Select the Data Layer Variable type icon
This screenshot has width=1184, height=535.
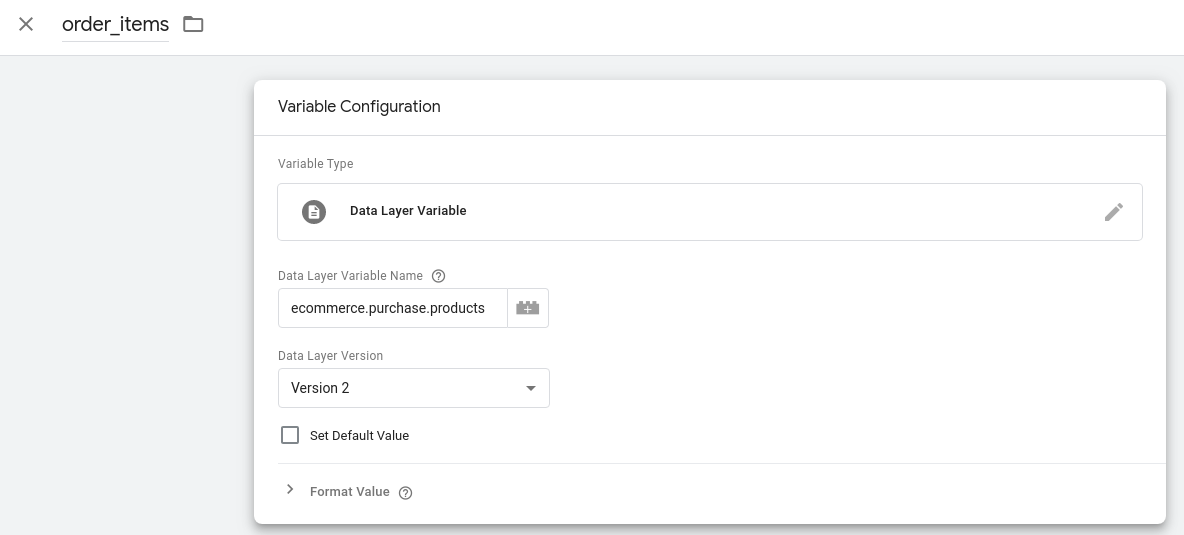[314, 212]
